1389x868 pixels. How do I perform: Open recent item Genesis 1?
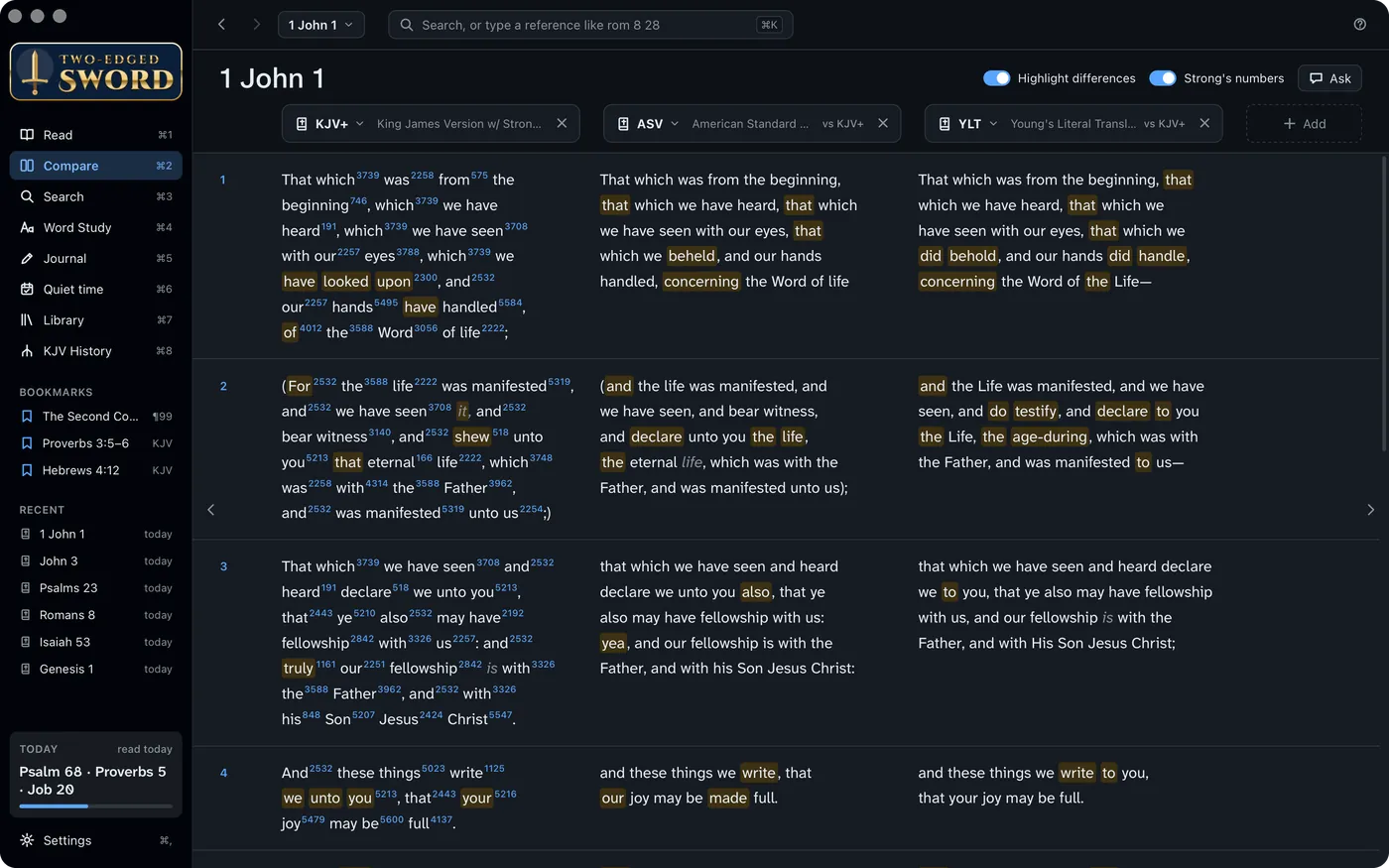[x=96, y=669]
